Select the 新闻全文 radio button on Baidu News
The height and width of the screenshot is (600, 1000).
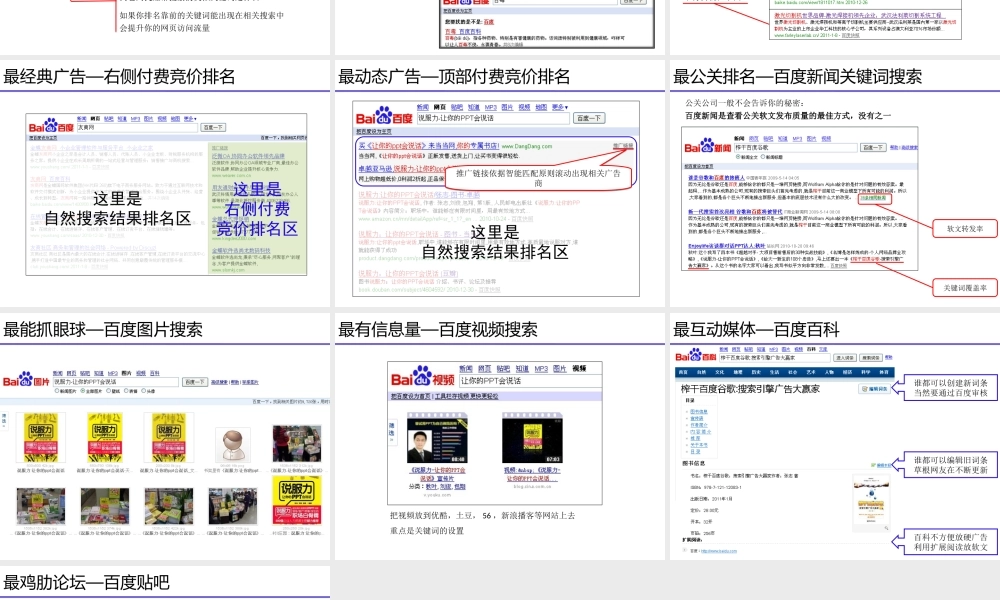point(738,158)
